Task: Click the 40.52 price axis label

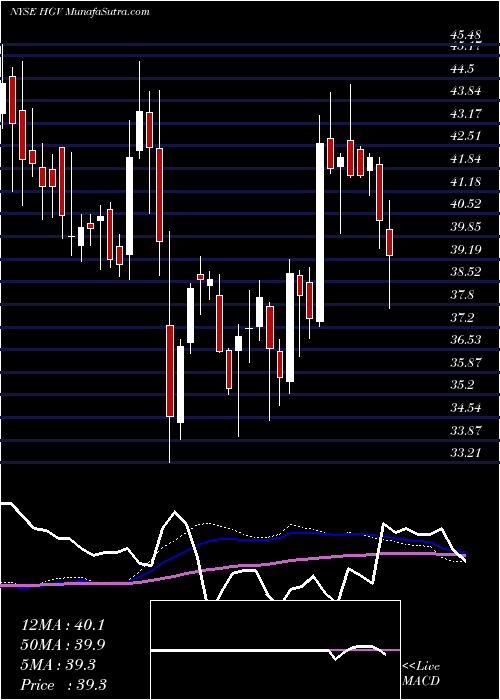Action: tap(466, 204)
